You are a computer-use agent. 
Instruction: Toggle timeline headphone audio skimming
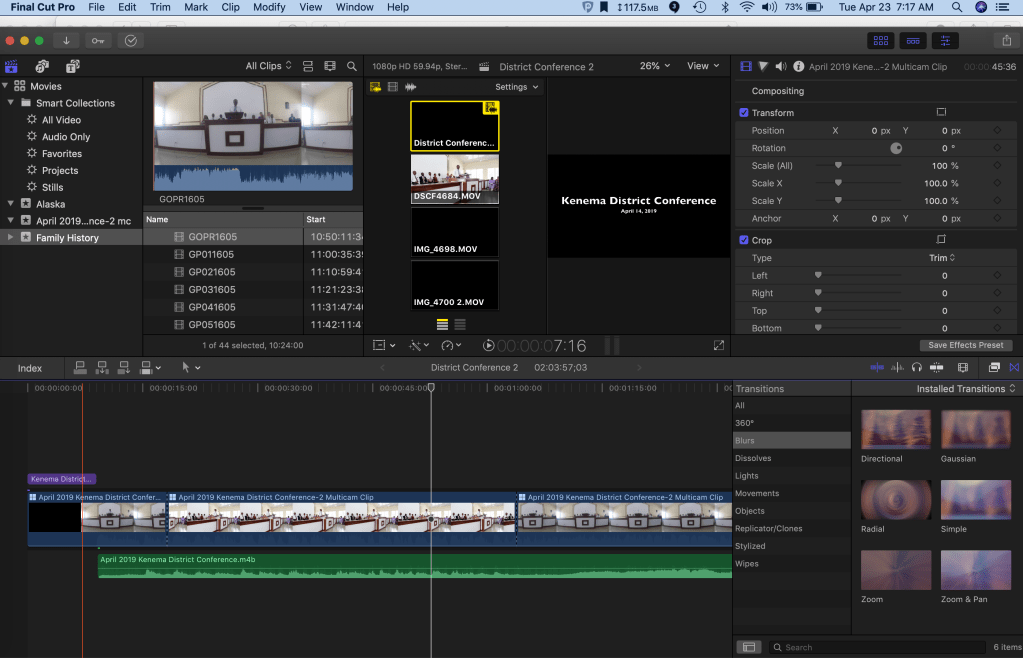point(916,368)
